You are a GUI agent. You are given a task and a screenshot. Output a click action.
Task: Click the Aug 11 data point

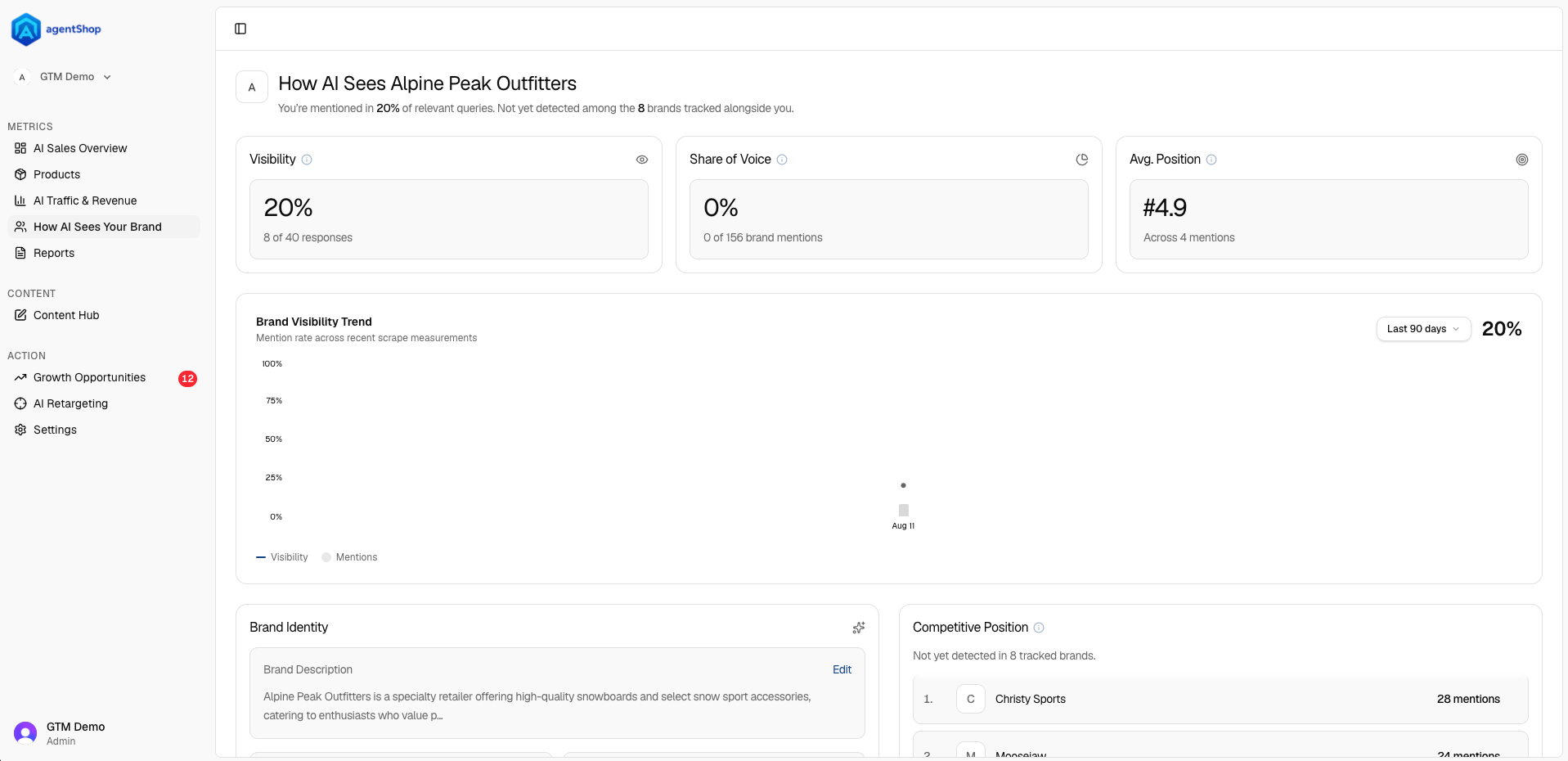(903, 485)
